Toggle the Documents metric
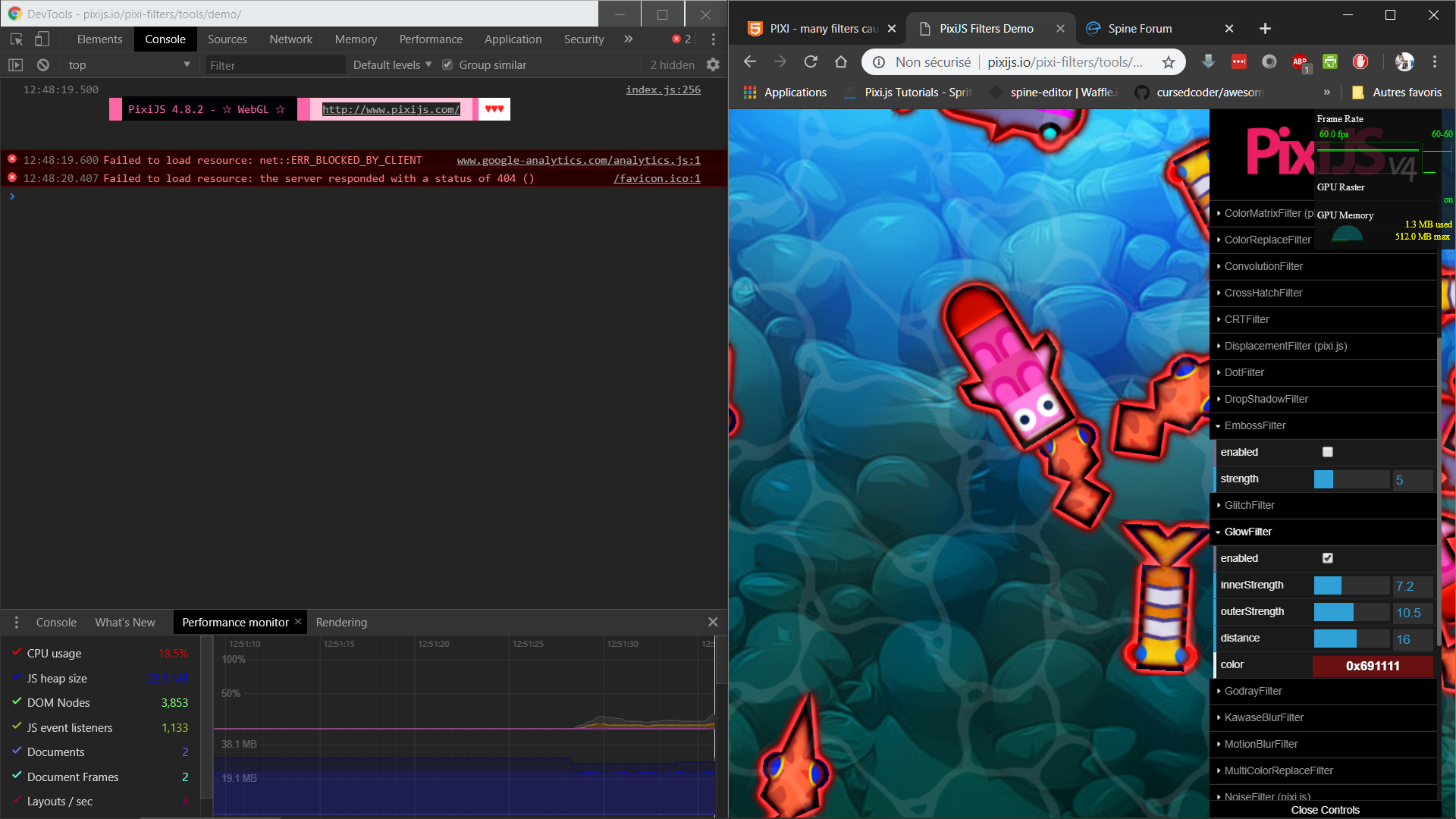Image resolution: width=1456 pixels, height=819 pixels. [x=17, y=751]
